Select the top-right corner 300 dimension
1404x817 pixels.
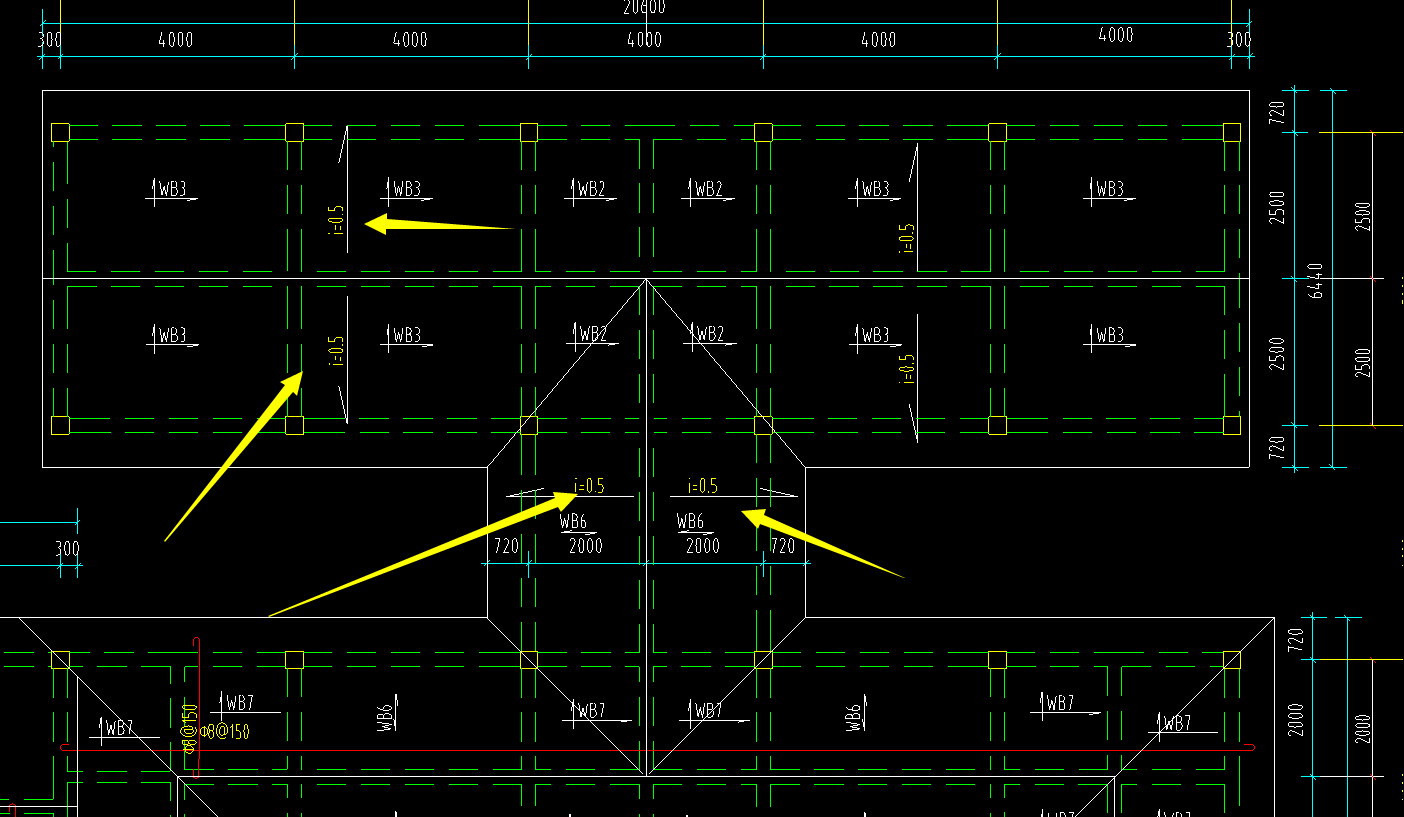click(1239, 40)
